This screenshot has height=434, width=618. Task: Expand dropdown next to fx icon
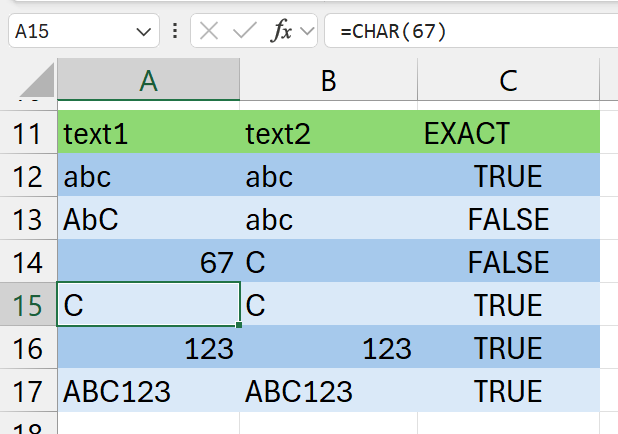(x=306, y=31)
